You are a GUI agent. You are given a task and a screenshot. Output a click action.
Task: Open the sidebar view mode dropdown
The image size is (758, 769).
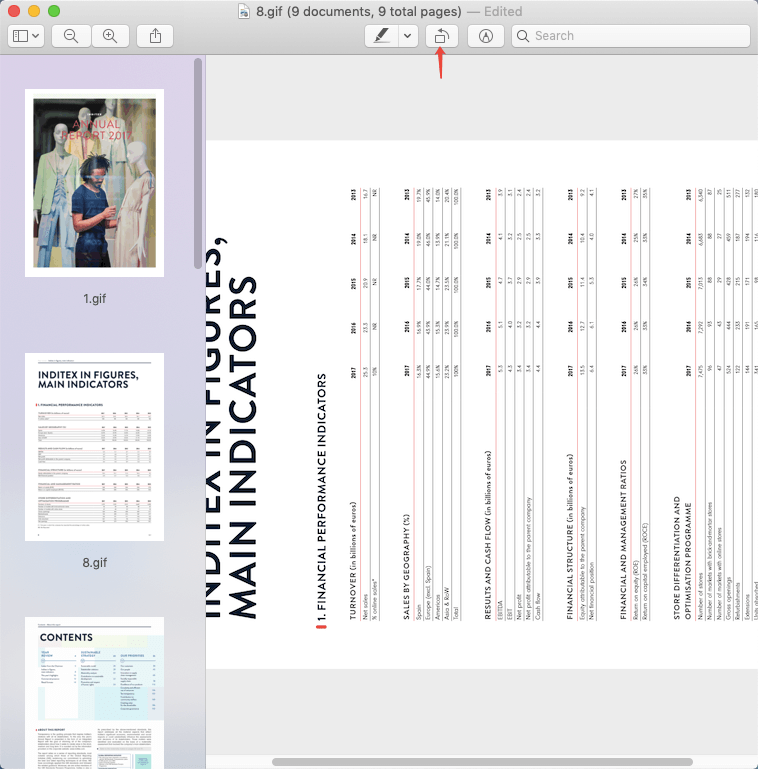[26, 36]
